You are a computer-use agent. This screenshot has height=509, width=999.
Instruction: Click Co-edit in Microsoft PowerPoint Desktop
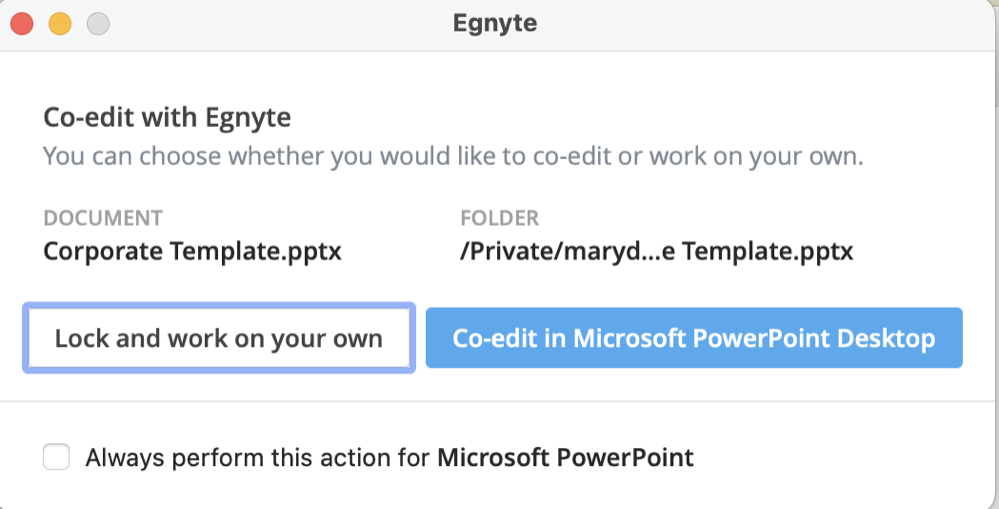[694, 338]
